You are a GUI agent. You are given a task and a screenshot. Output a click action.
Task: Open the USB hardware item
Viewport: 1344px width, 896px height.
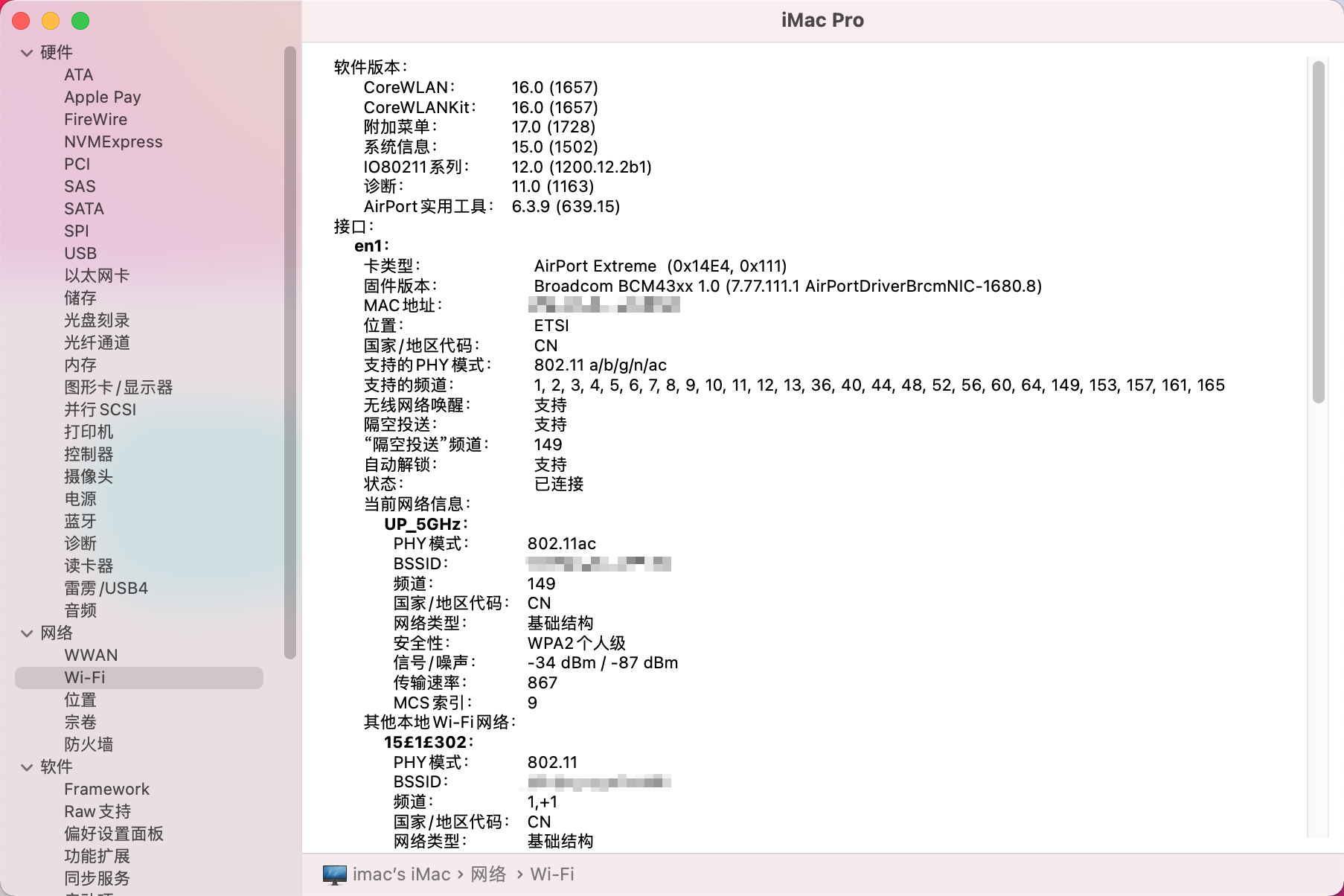[80, 254]
